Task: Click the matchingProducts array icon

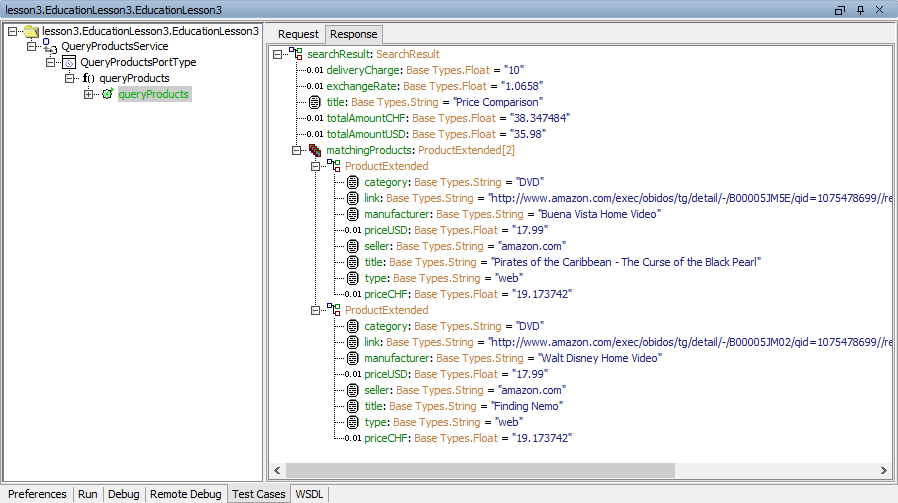Action: (x=314, y=150)
